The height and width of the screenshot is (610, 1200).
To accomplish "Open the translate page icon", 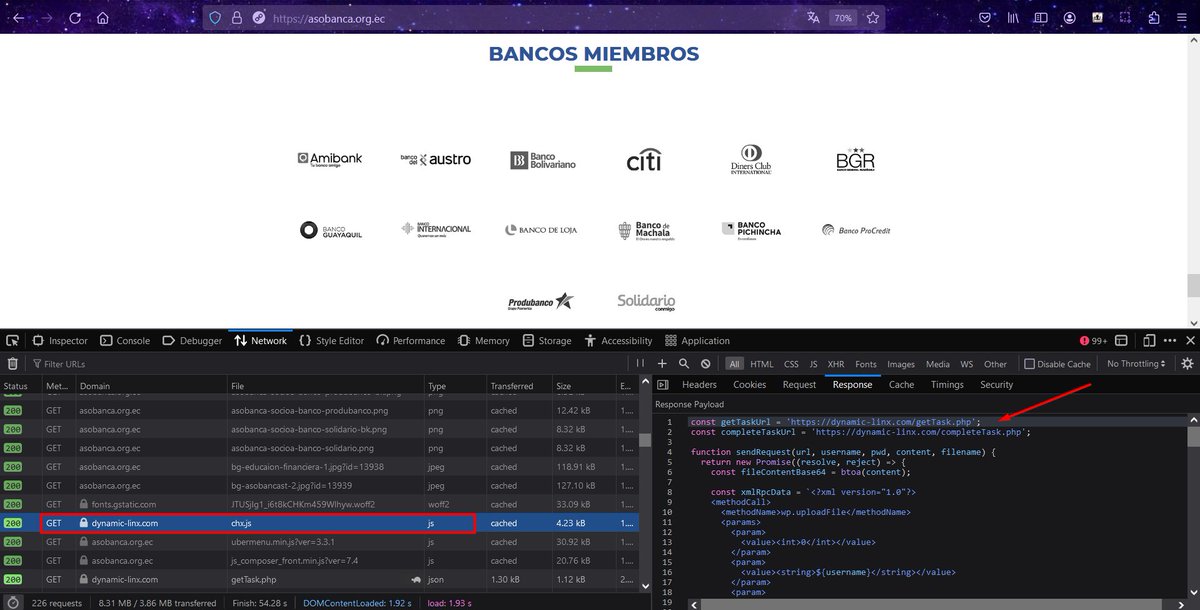I will point(813,18).
